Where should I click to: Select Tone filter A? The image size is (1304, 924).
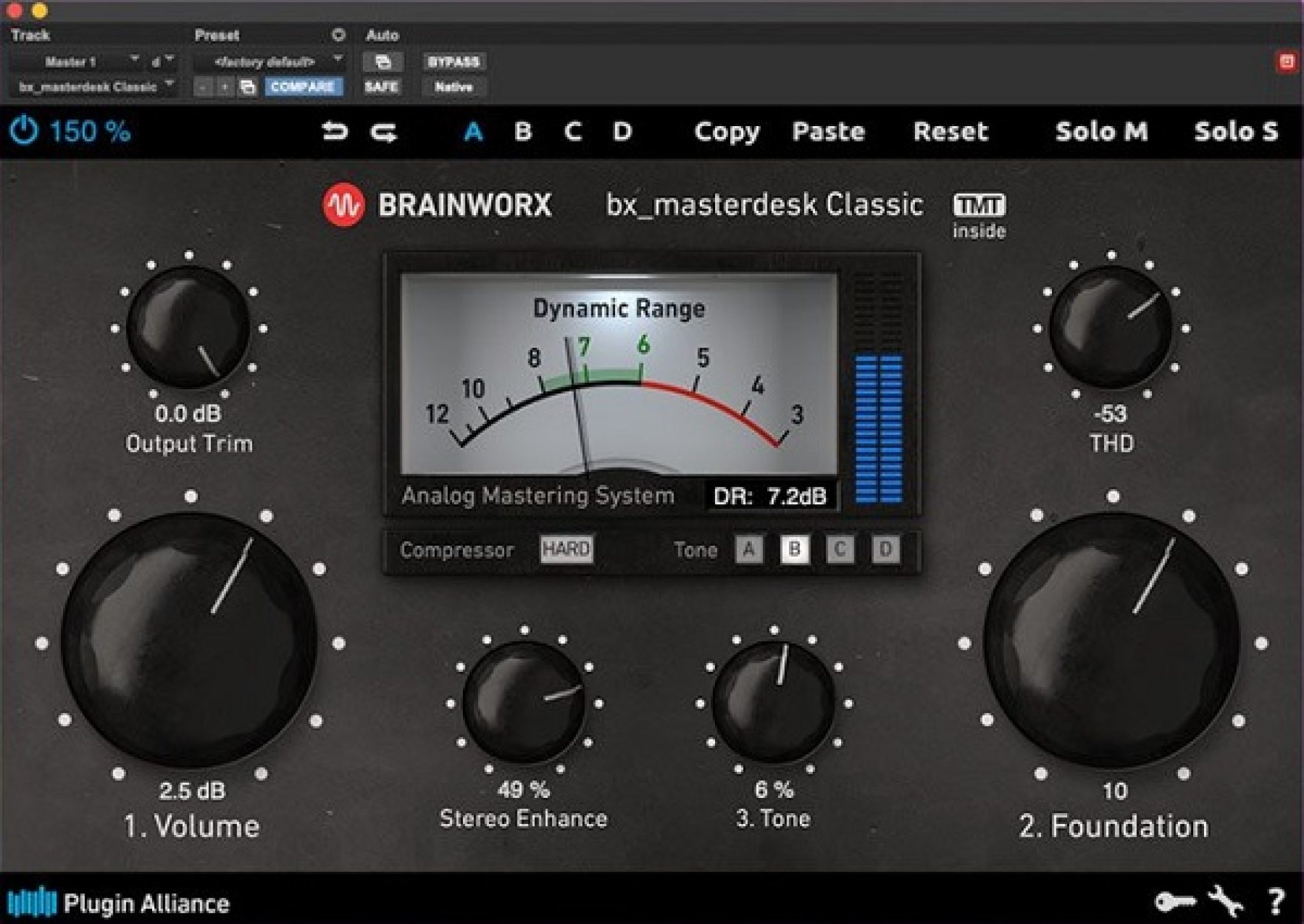click(749, 549)
